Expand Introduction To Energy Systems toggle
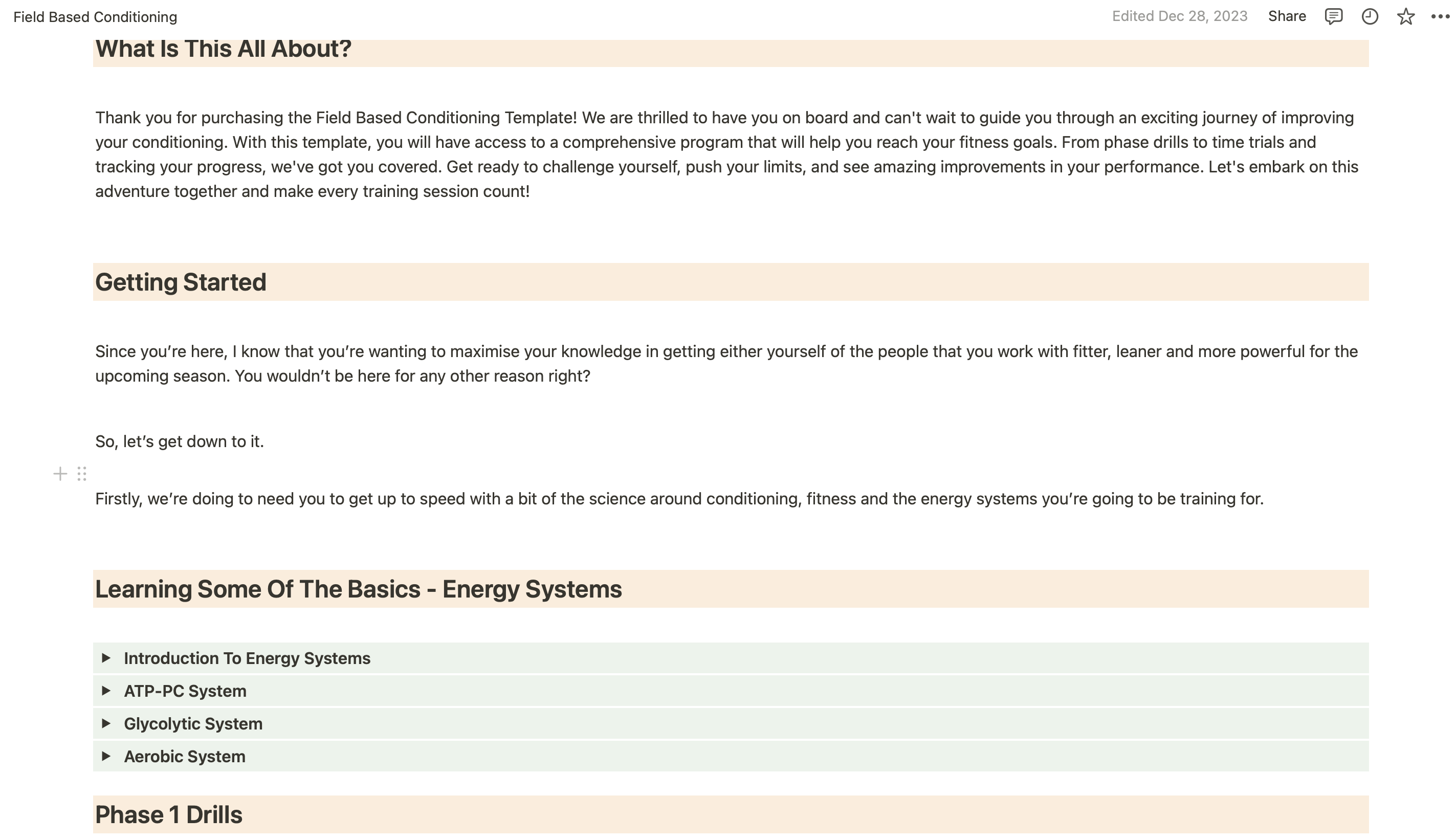This screenshot has width=1456, height=840. pyautogui.click(x=106, y=658)
